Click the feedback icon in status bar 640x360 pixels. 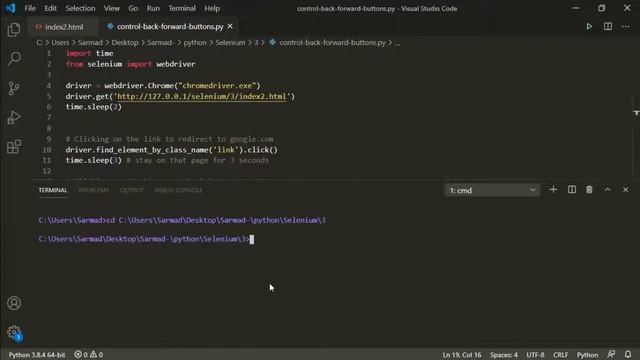[611, 354]
